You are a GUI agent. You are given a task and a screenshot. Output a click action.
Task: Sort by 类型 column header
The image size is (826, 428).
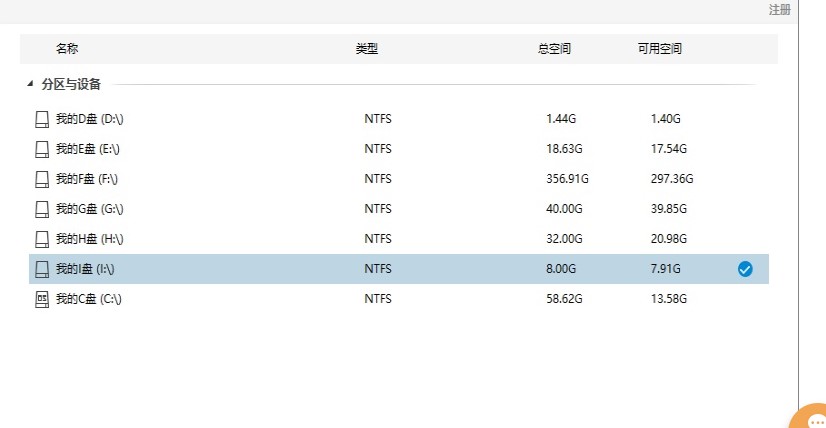(367, 49)
